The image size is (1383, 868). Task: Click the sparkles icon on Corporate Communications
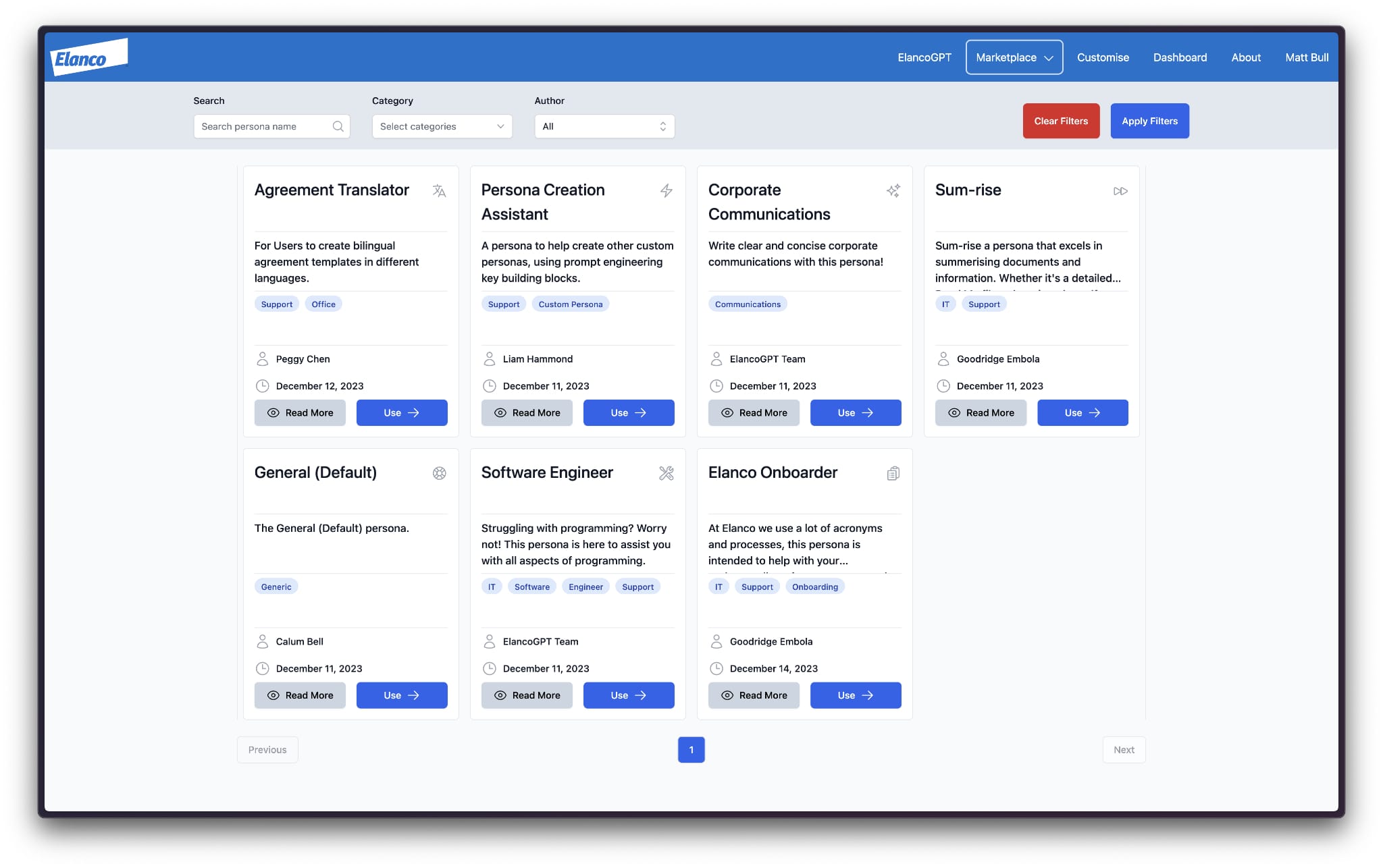[x=893, y=191]
